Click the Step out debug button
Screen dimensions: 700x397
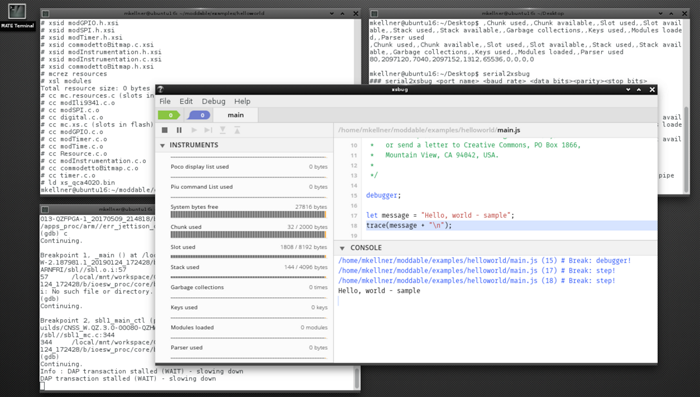[x=237, y=130]
